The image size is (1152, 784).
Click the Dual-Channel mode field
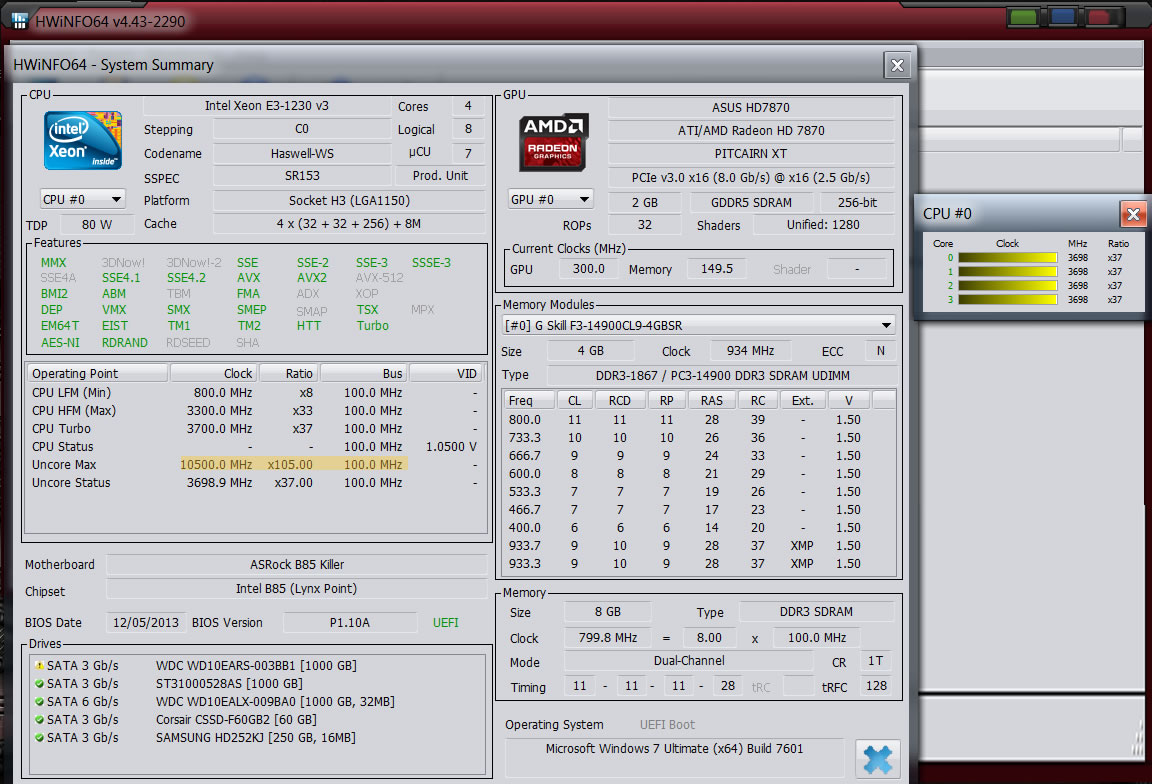[x=688, y=661]
